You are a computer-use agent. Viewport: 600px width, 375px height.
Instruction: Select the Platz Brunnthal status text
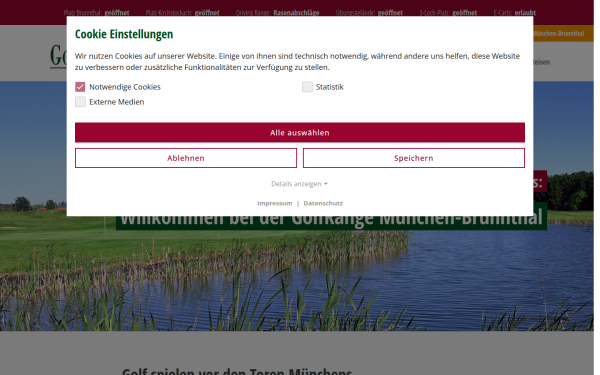click(x=96, y=13)
